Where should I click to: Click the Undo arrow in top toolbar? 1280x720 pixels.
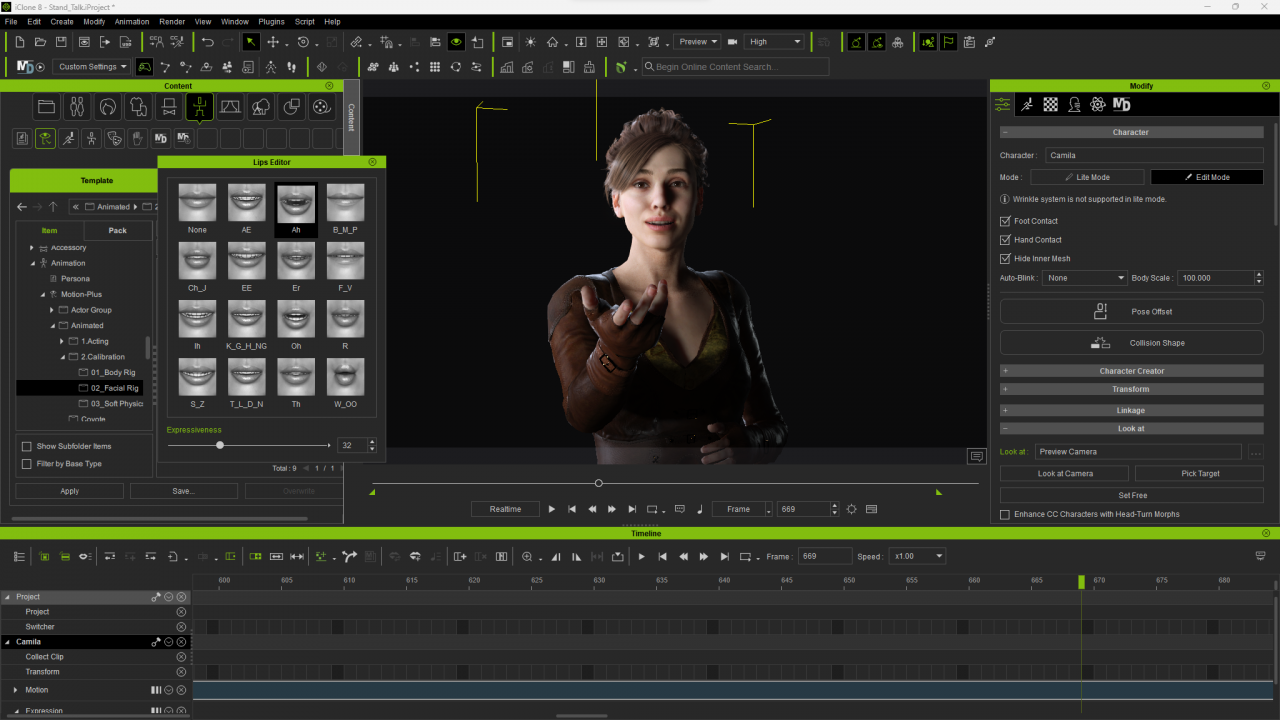point(207,42)
